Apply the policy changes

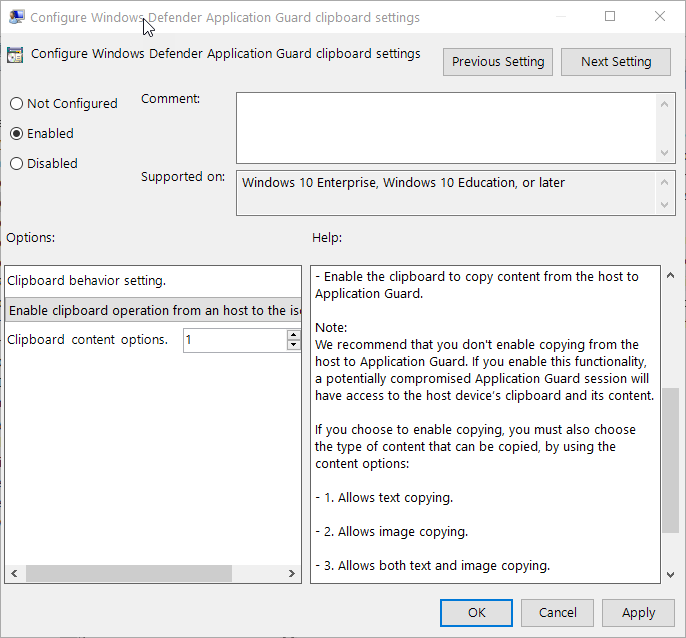pyautogui.click(x=638, y=613)
